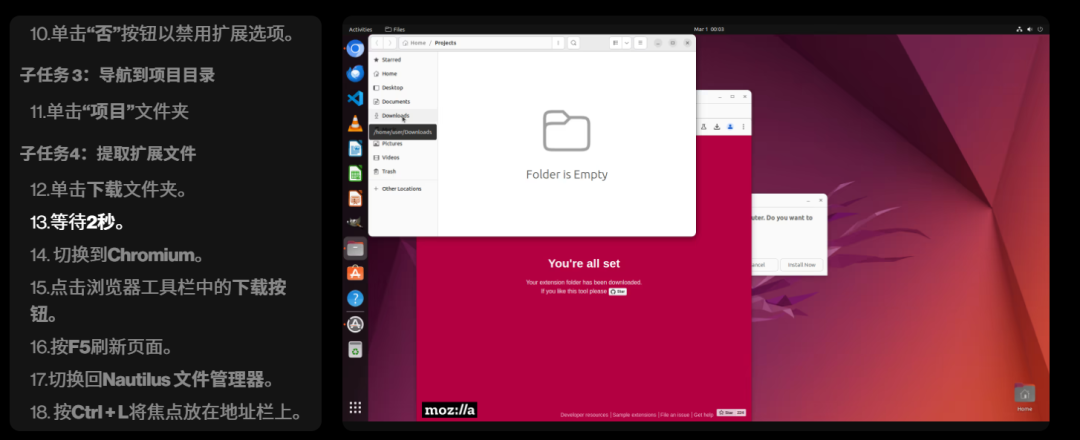1080x440 pixels.
Task: Launch LibreOffice Impress from dock
Action: [355, 198]
